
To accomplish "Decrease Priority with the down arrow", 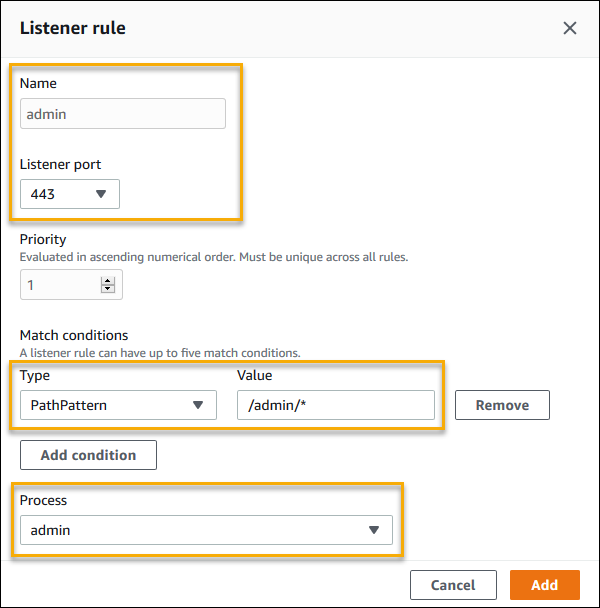I will pos(107,290).
